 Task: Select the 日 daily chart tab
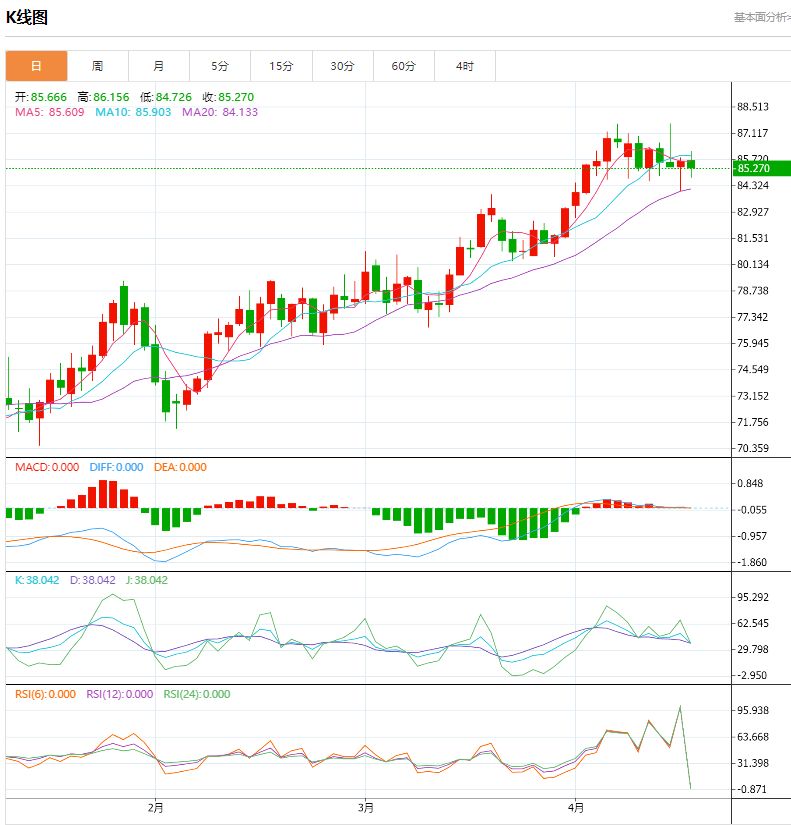click(36, 66)
